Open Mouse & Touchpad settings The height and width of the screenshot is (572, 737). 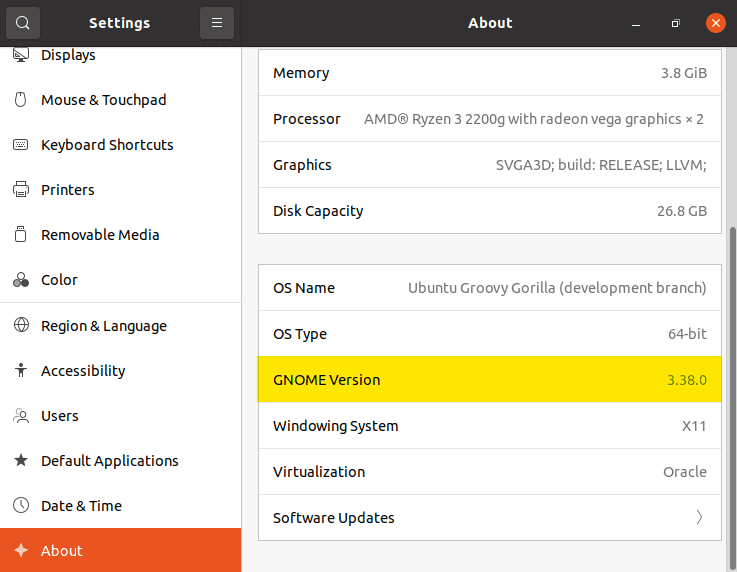click(120, 100)
